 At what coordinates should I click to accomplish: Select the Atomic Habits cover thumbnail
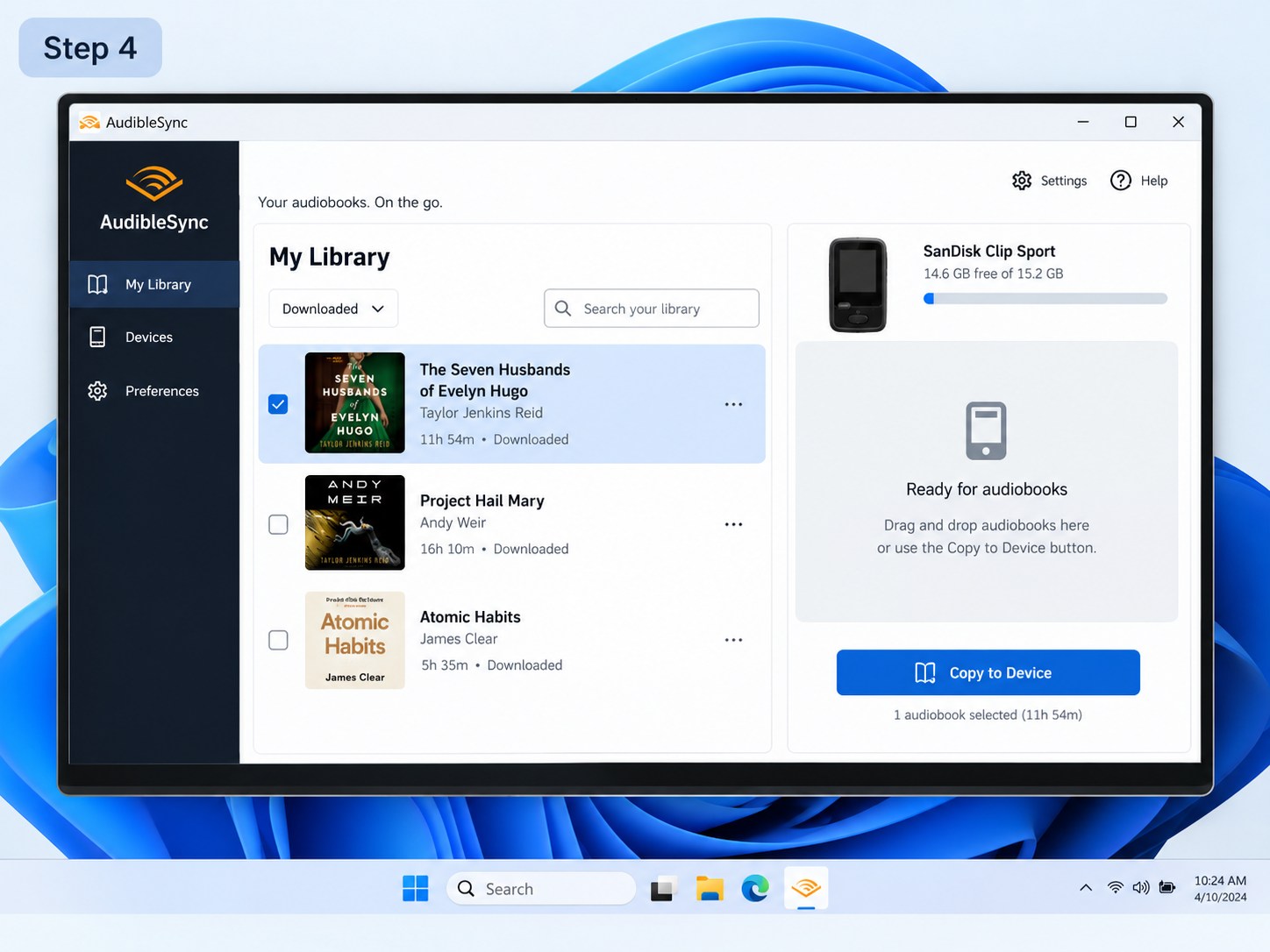coord(355,640)
